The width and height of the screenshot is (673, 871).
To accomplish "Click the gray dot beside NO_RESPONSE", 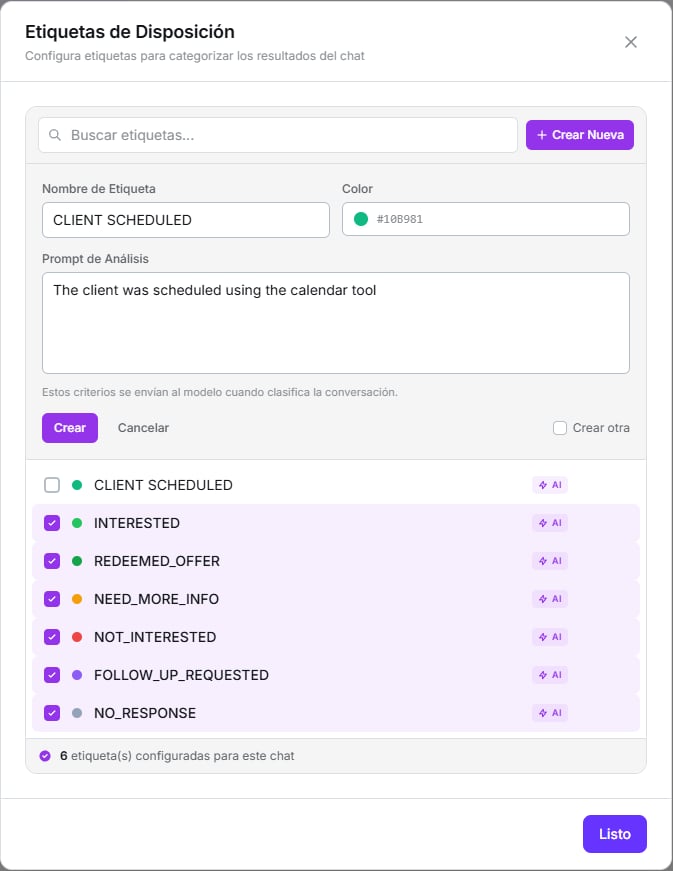I will [77, 713].
